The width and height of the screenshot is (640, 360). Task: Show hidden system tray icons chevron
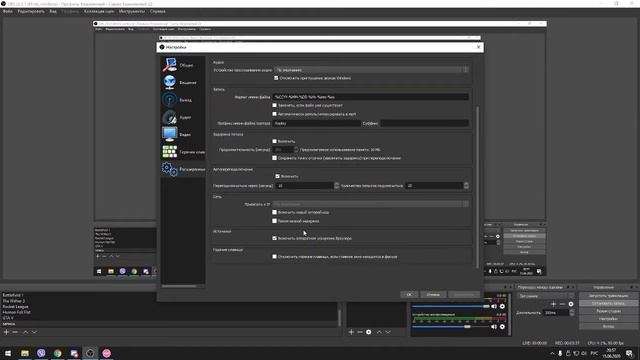point(552,353)
